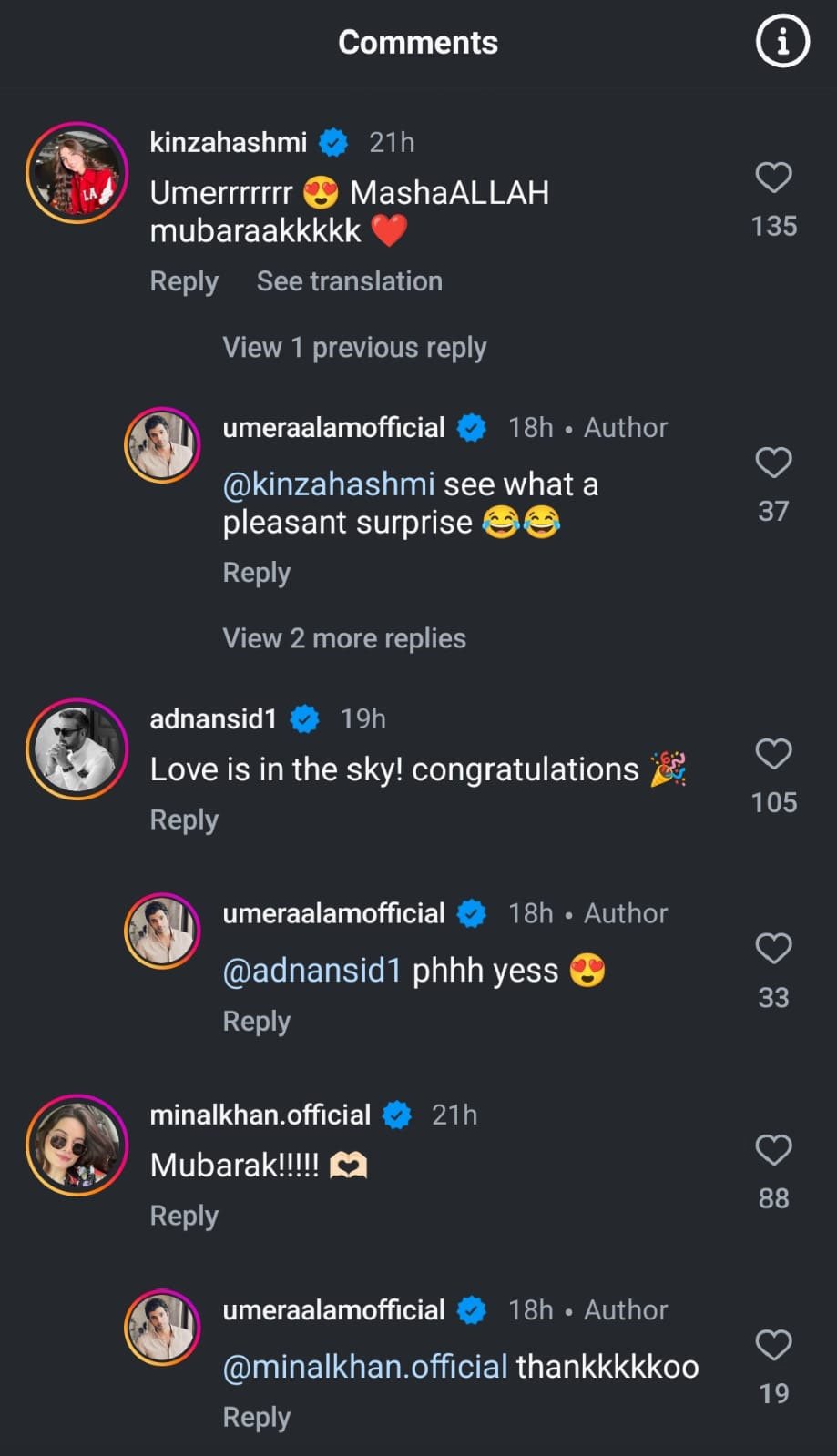The width and height of the screenshot is (837, 1456).
Task: Open the comments info icon
Action: (x=782, y=42)
